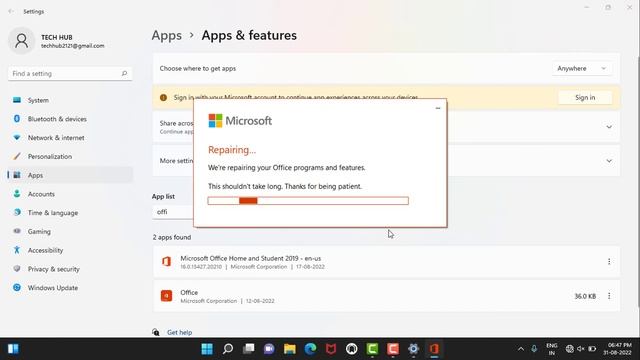This screenshot has height=360, width=640.
Task: Click the round white circular taskbar app icon
Action: tap(351, 349)
